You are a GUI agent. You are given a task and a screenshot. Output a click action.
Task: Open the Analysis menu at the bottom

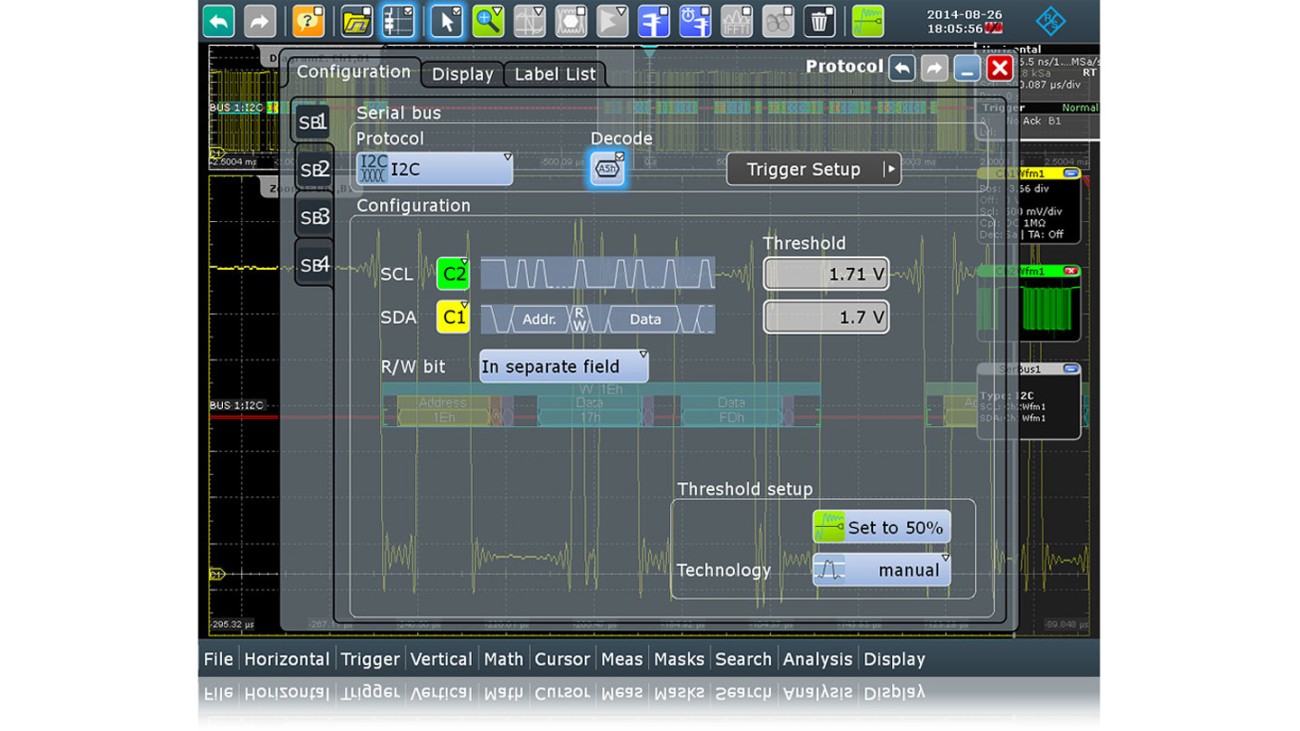click(818, 658)
